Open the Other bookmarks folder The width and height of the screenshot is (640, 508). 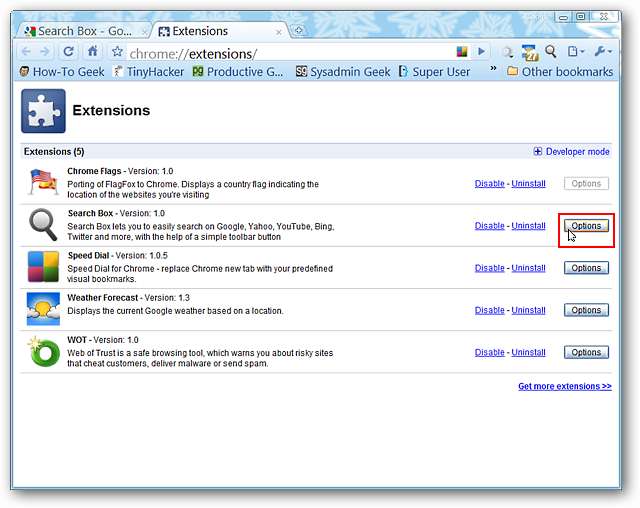point(559,72)
